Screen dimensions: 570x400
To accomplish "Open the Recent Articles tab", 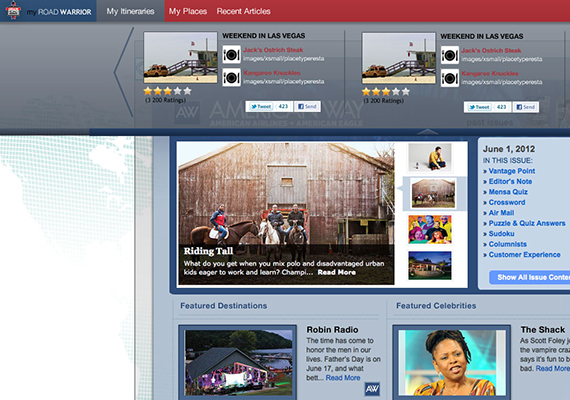I will (x=244, y=11).
